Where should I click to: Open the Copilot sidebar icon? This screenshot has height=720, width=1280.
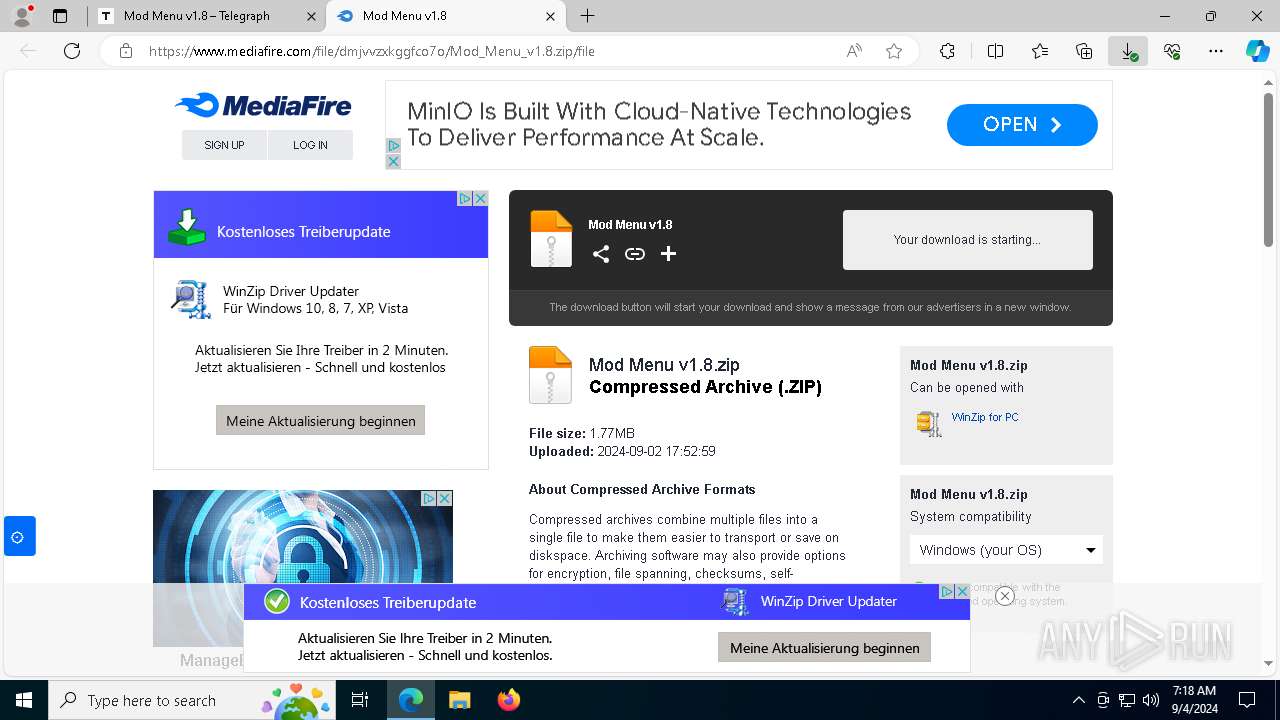click(x=1257, y=51)
